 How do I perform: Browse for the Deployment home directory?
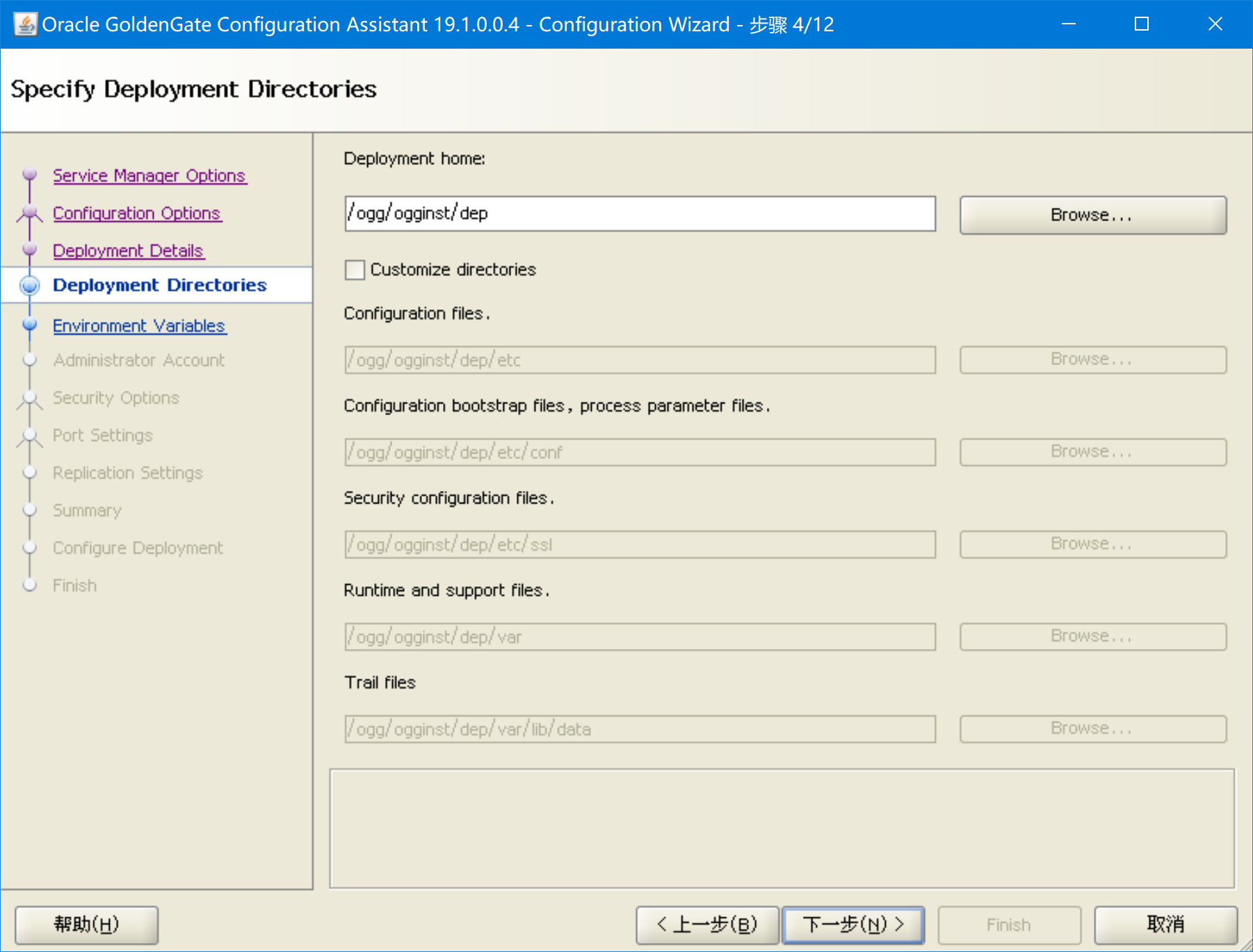1092,215
